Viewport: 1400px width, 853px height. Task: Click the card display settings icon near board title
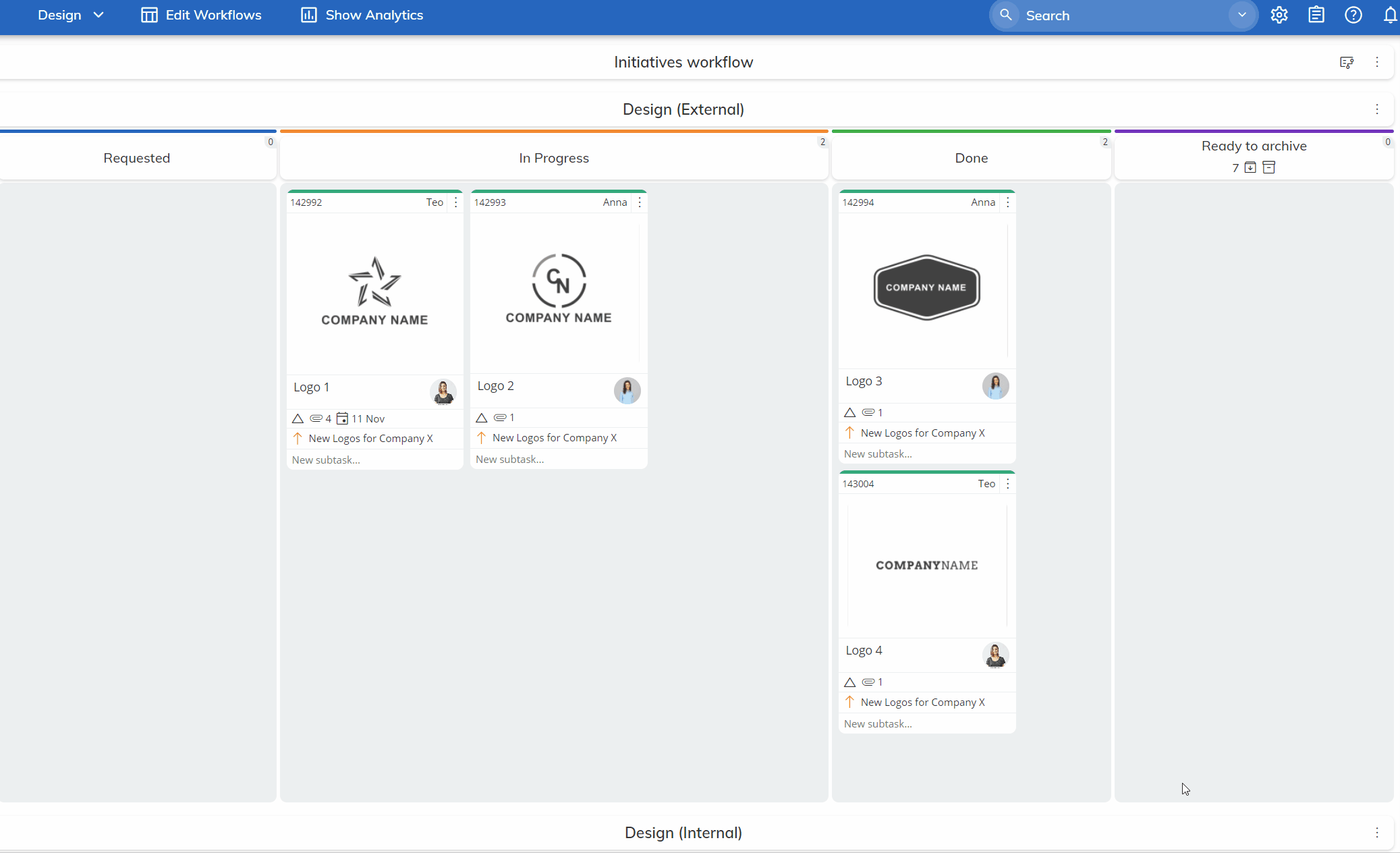click(1347, 61)
